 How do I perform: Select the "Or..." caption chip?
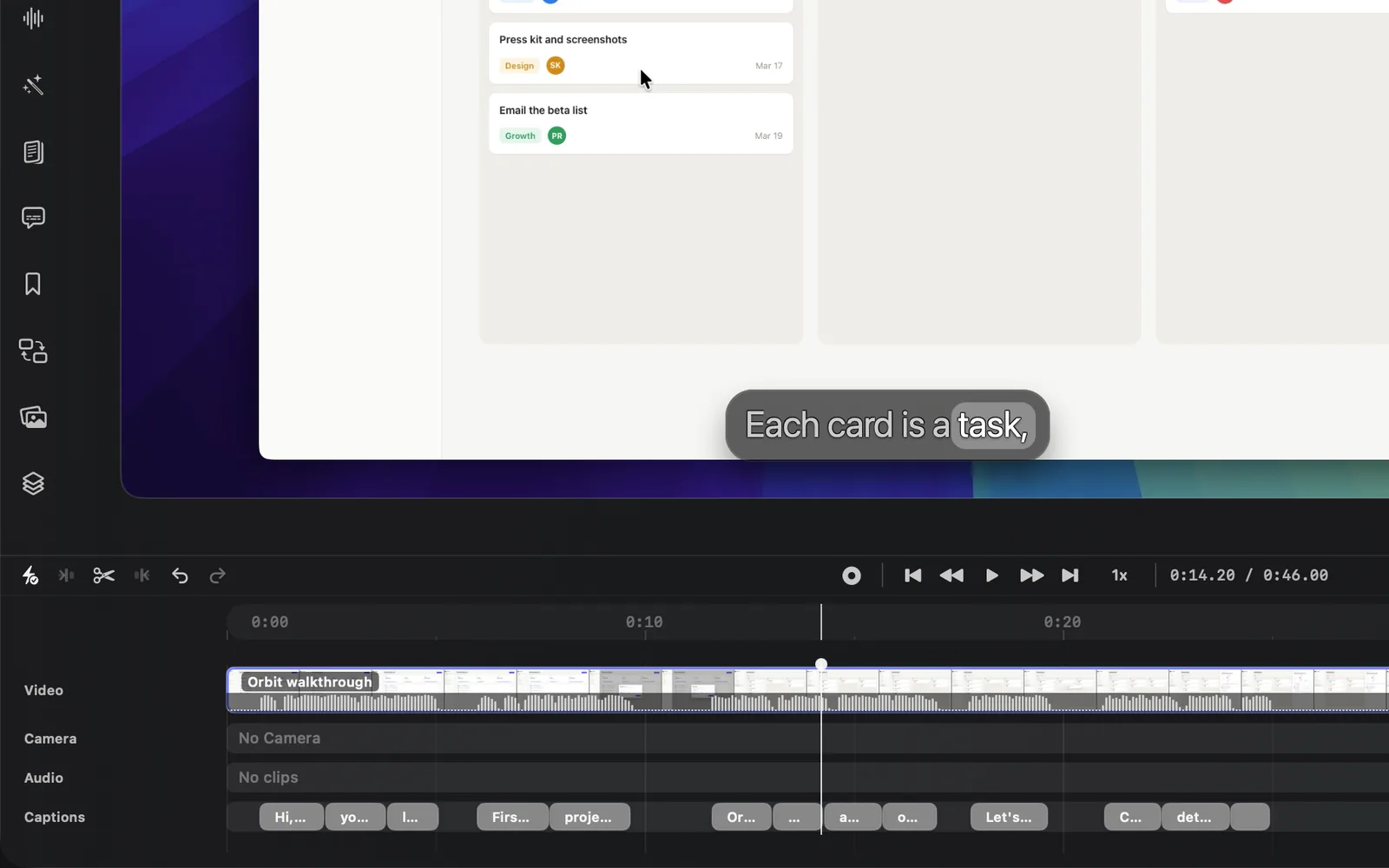point(741,817)
